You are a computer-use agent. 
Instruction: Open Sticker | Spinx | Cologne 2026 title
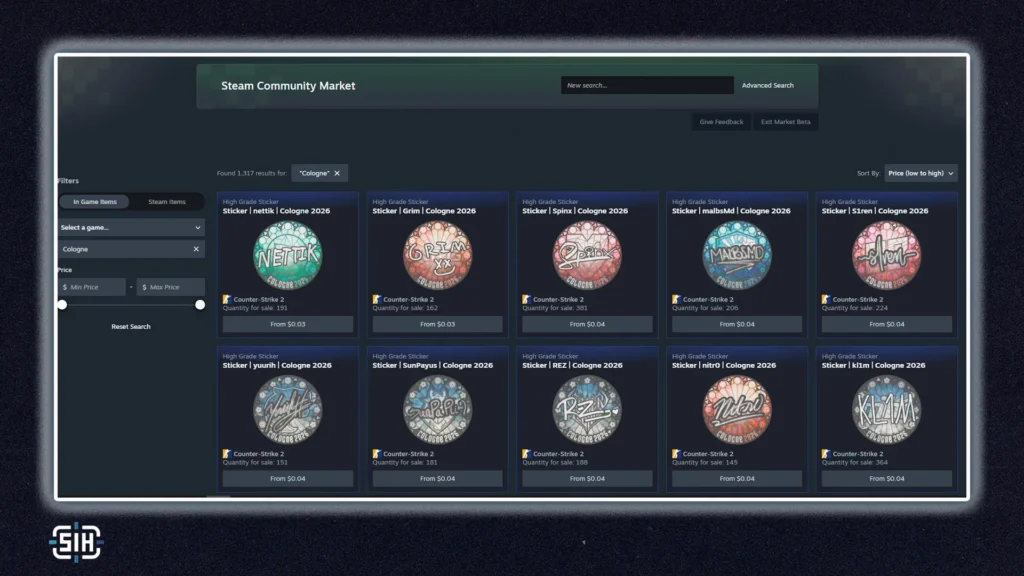pos(575,211)
